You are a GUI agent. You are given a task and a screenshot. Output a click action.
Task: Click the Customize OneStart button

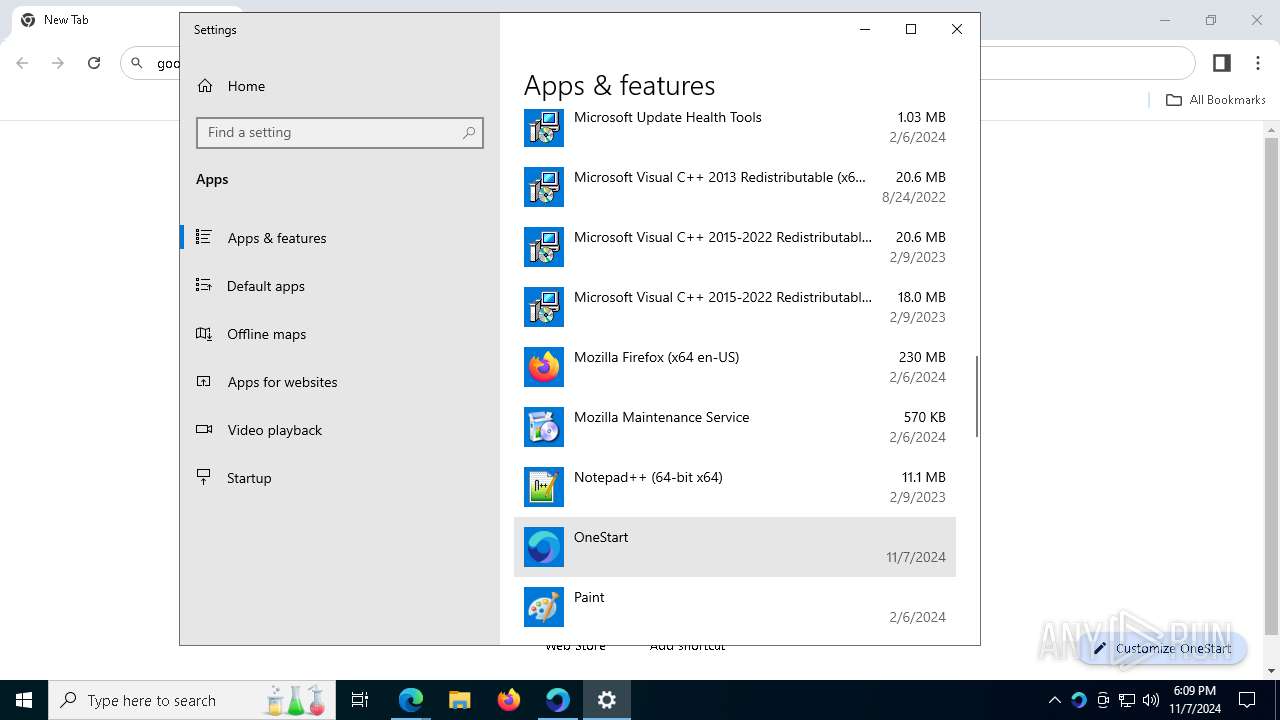[1162, 648]
